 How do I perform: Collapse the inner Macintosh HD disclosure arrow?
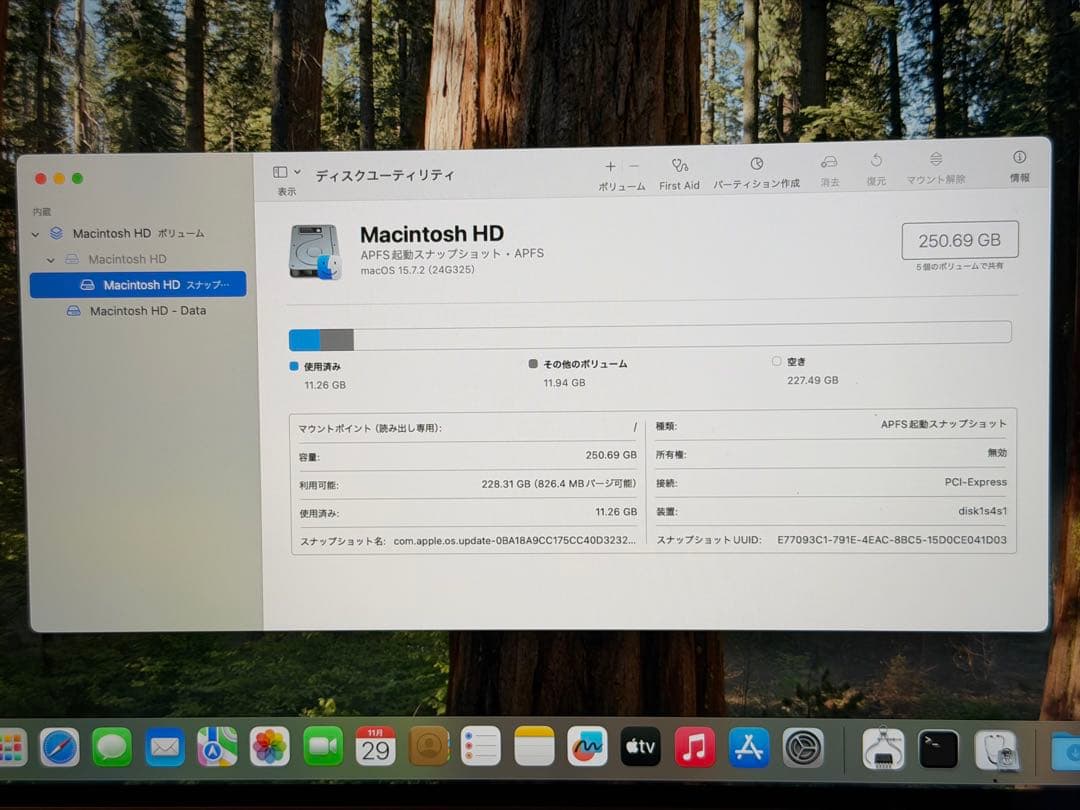click(49, 258)
